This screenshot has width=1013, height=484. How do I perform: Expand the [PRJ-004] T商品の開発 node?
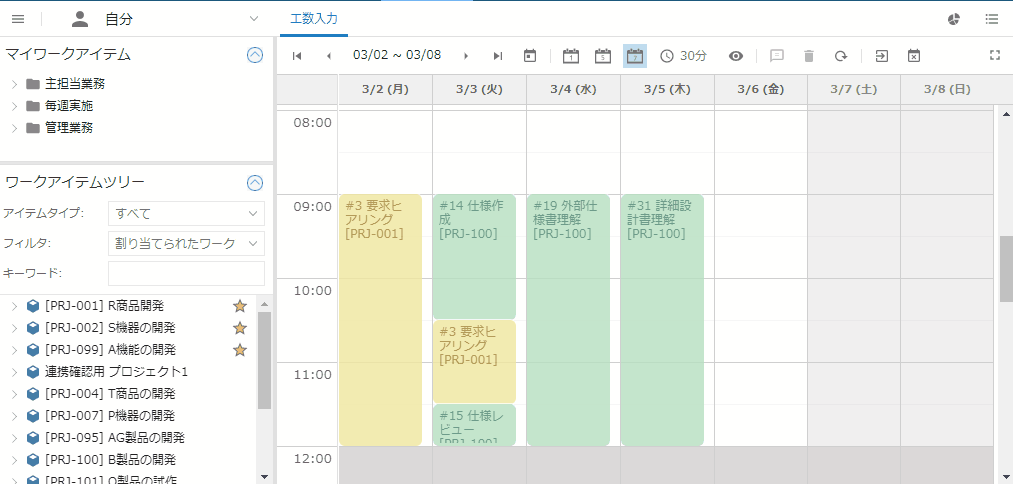pyautogui.click(x=14, y=394)
